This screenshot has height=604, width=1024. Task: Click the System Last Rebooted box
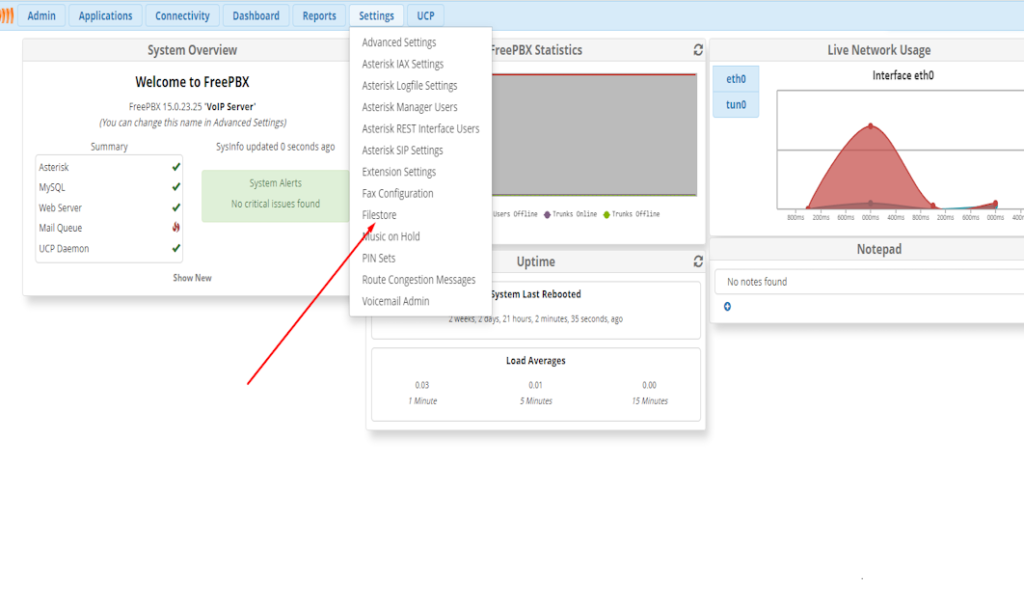(x=536, y=310)
